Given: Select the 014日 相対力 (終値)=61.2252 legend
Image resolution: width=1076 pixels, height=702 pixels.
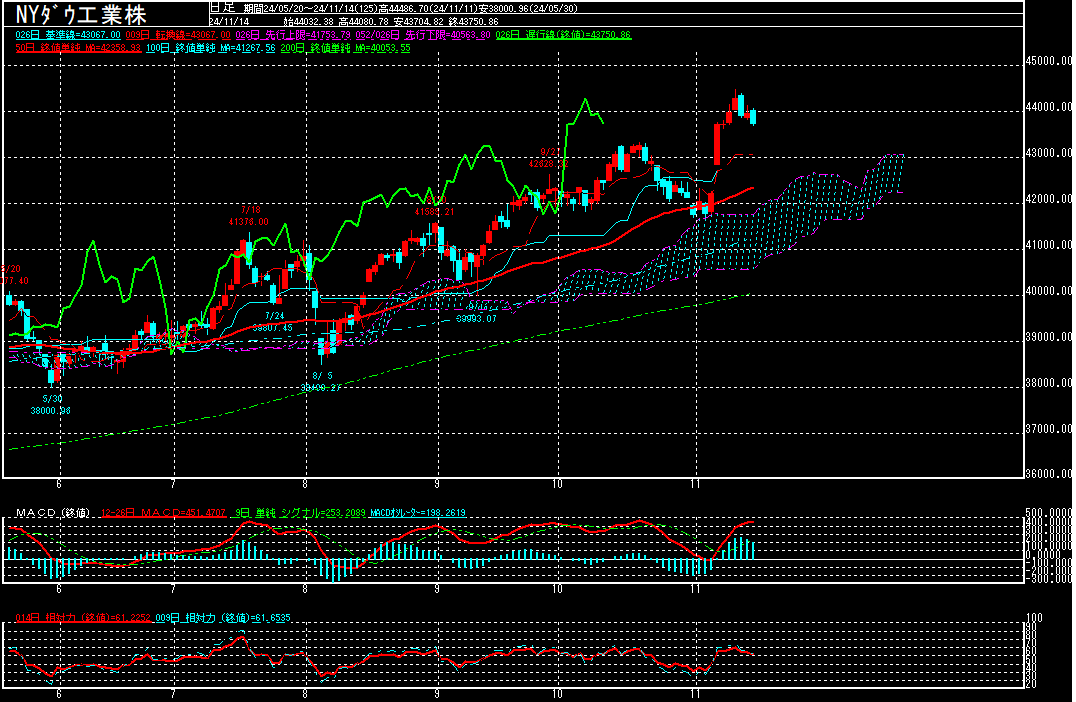Looking at the screenshot, I should (83, 618).
